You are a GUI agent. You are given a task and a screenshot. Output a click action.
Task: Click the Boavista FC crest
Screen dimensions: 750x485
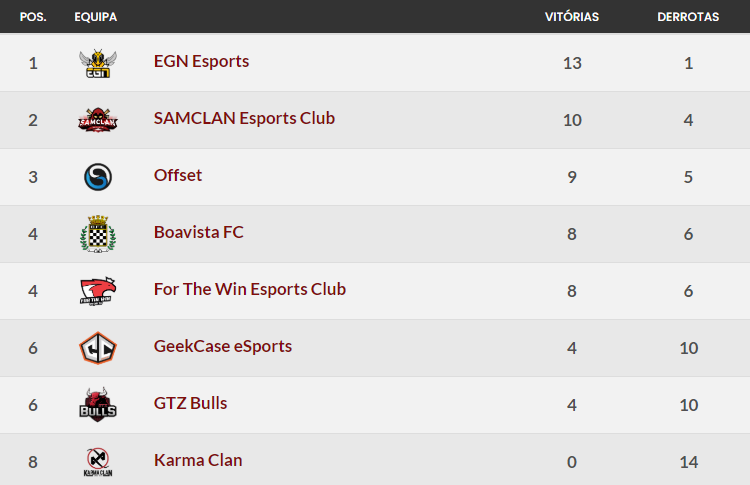point(98,234)
